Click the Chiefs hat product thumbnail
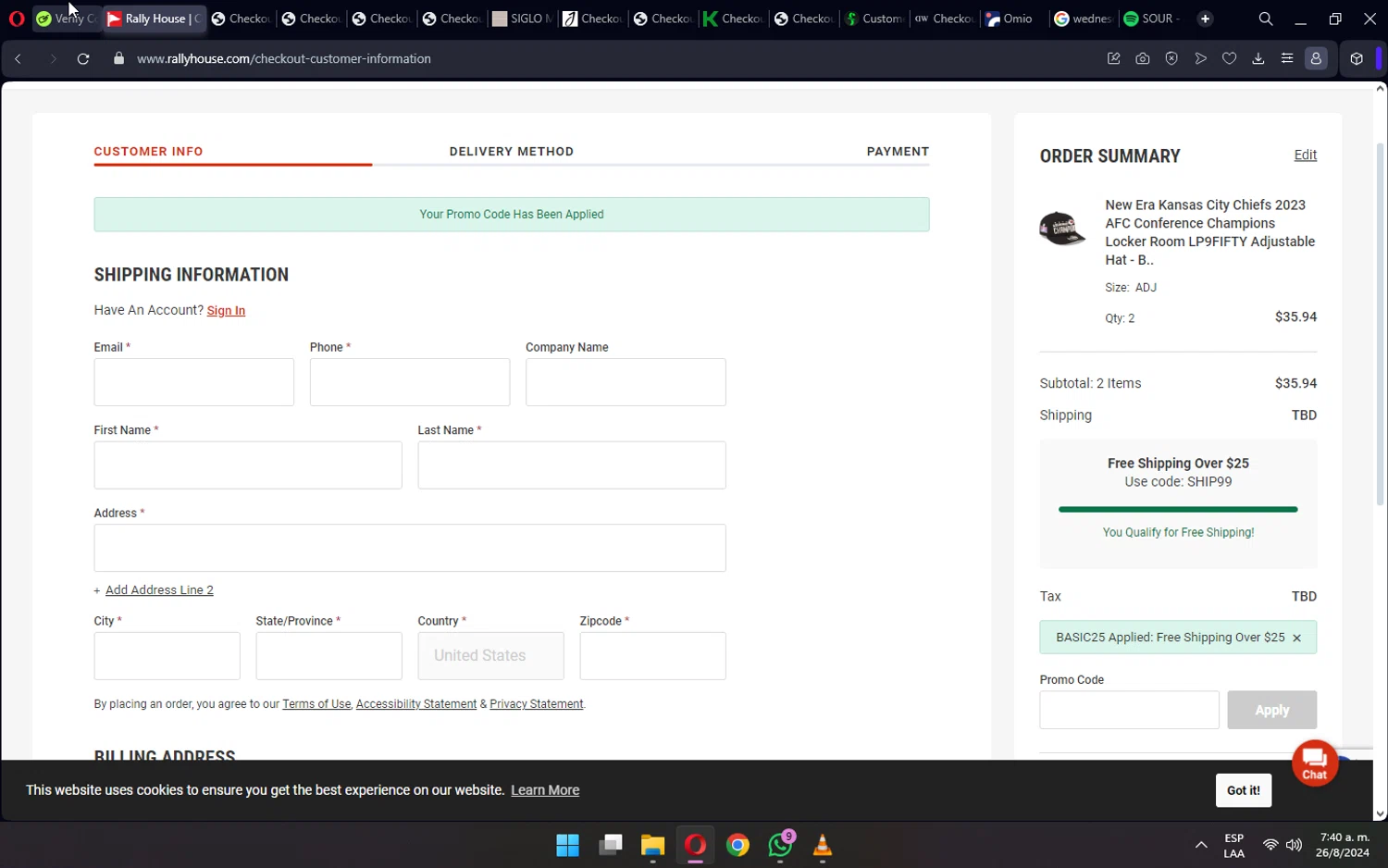 tap(1062, 228)
